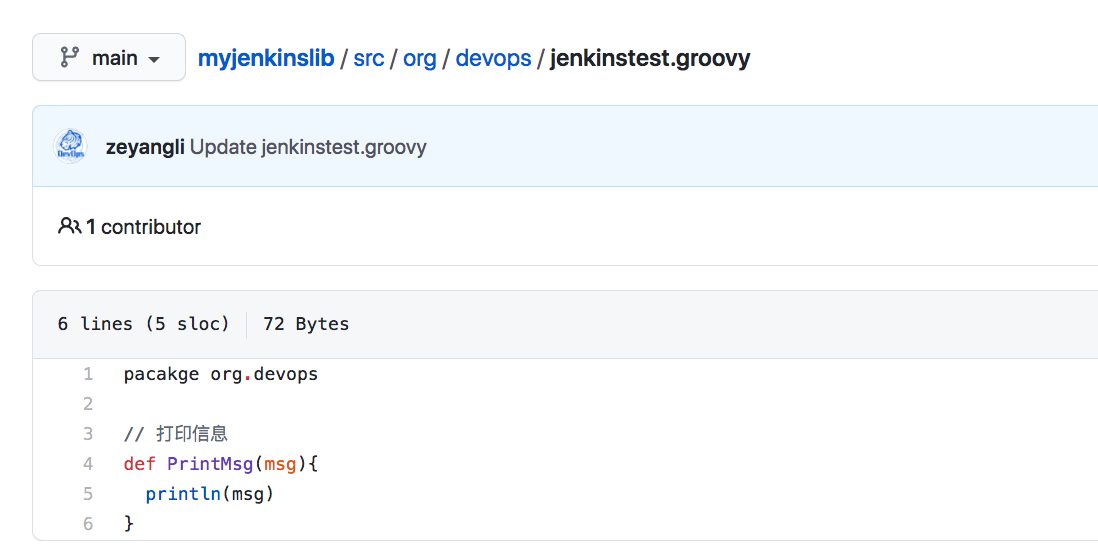Open the src folder breadcrumb

click(x=369, y=58)
